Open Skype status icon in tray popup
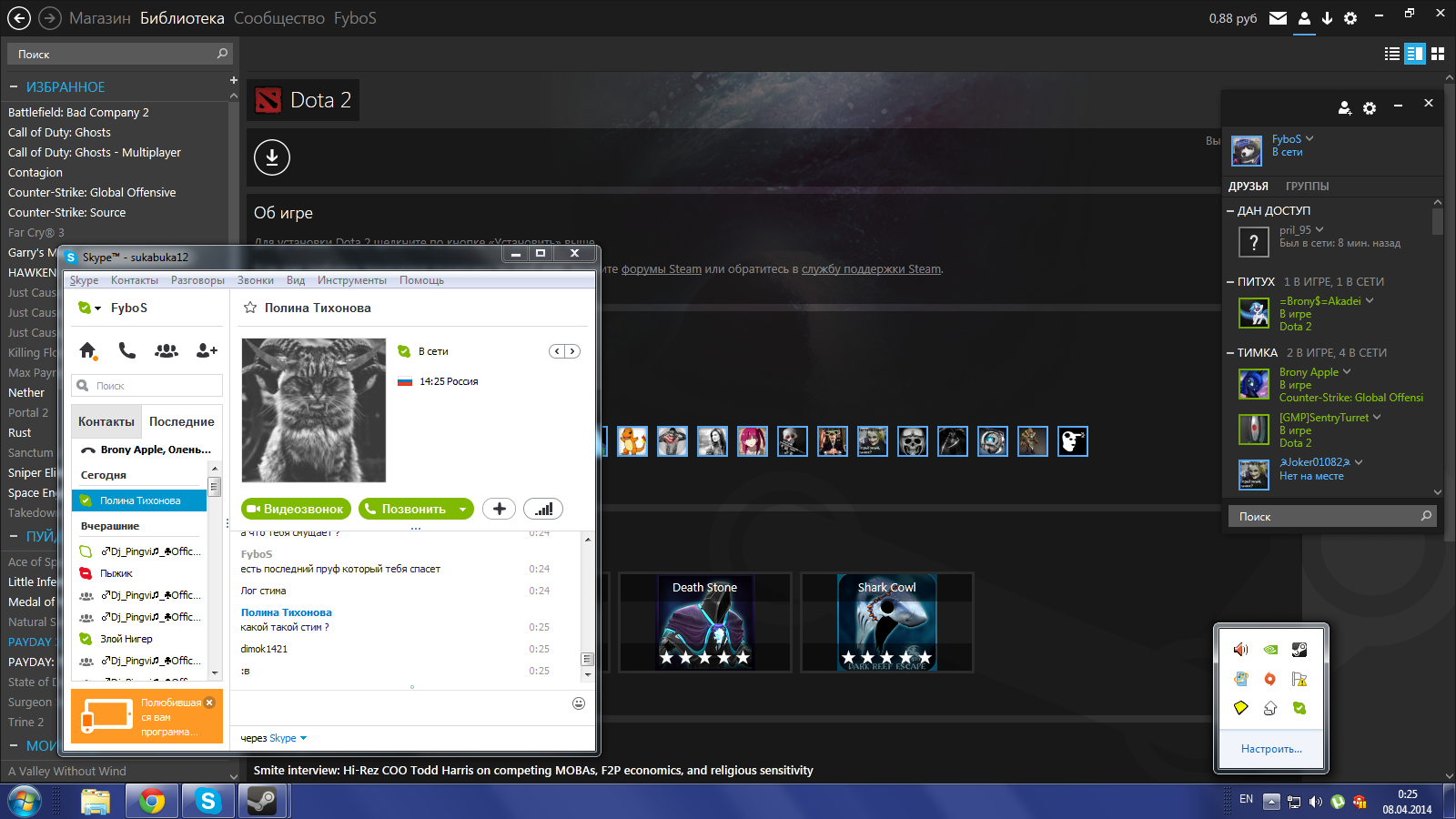This screenshot has height=819, width=1456. click(x=1299, y=708)
